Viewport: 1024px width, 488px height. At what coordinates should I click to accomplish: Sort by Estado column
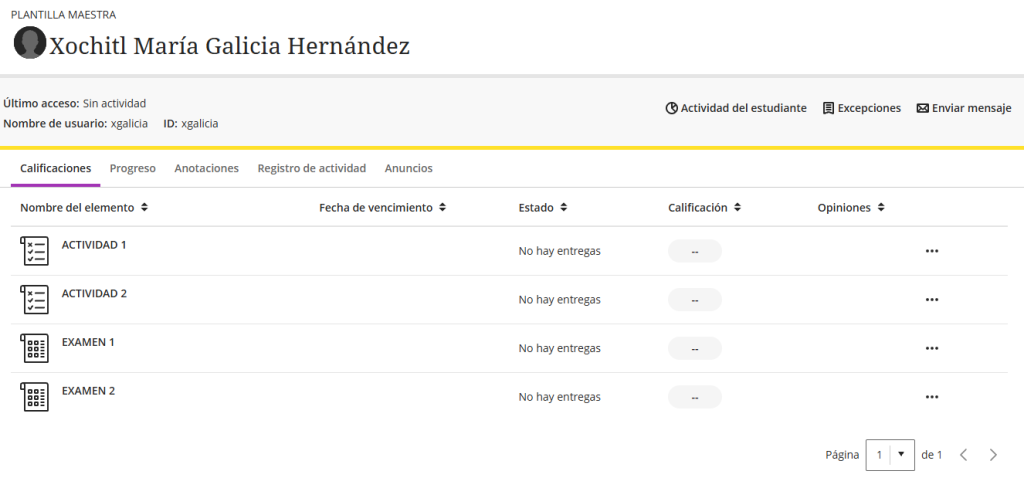click(543, 208)
